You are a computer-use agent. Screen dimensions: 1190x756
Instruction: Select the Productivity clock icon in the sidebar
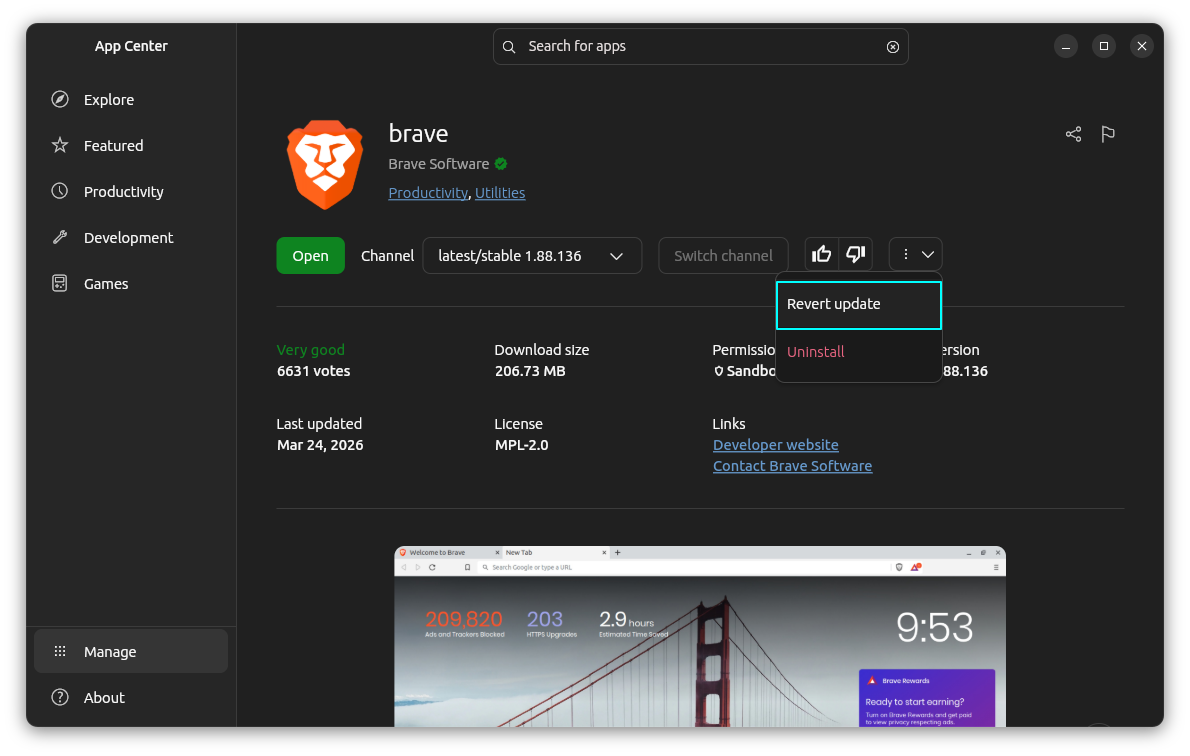click(x=61, y=191)
